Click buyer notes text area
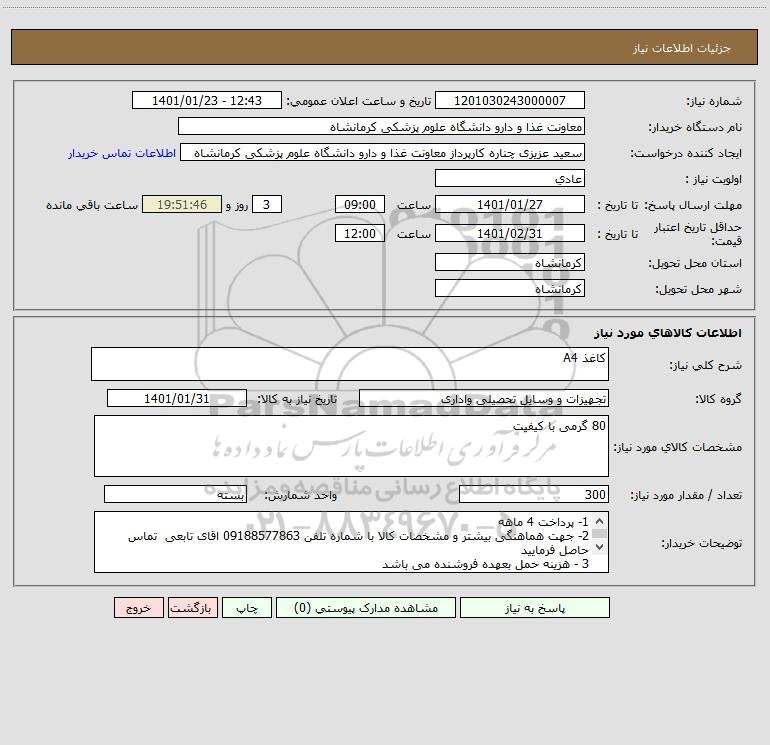This screenshot has width=770, height=745. coord(351,542)
